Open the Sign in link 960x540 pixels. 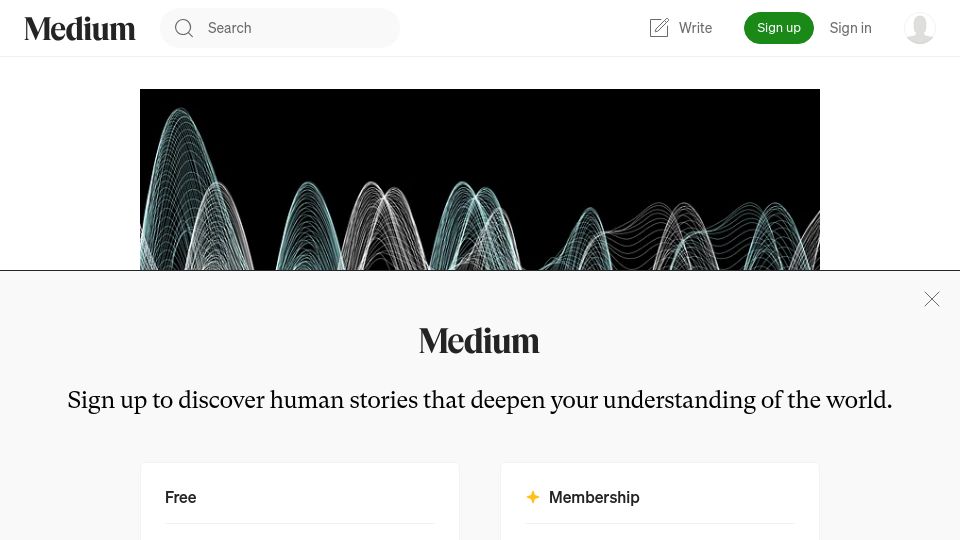[x=850, y=28]
